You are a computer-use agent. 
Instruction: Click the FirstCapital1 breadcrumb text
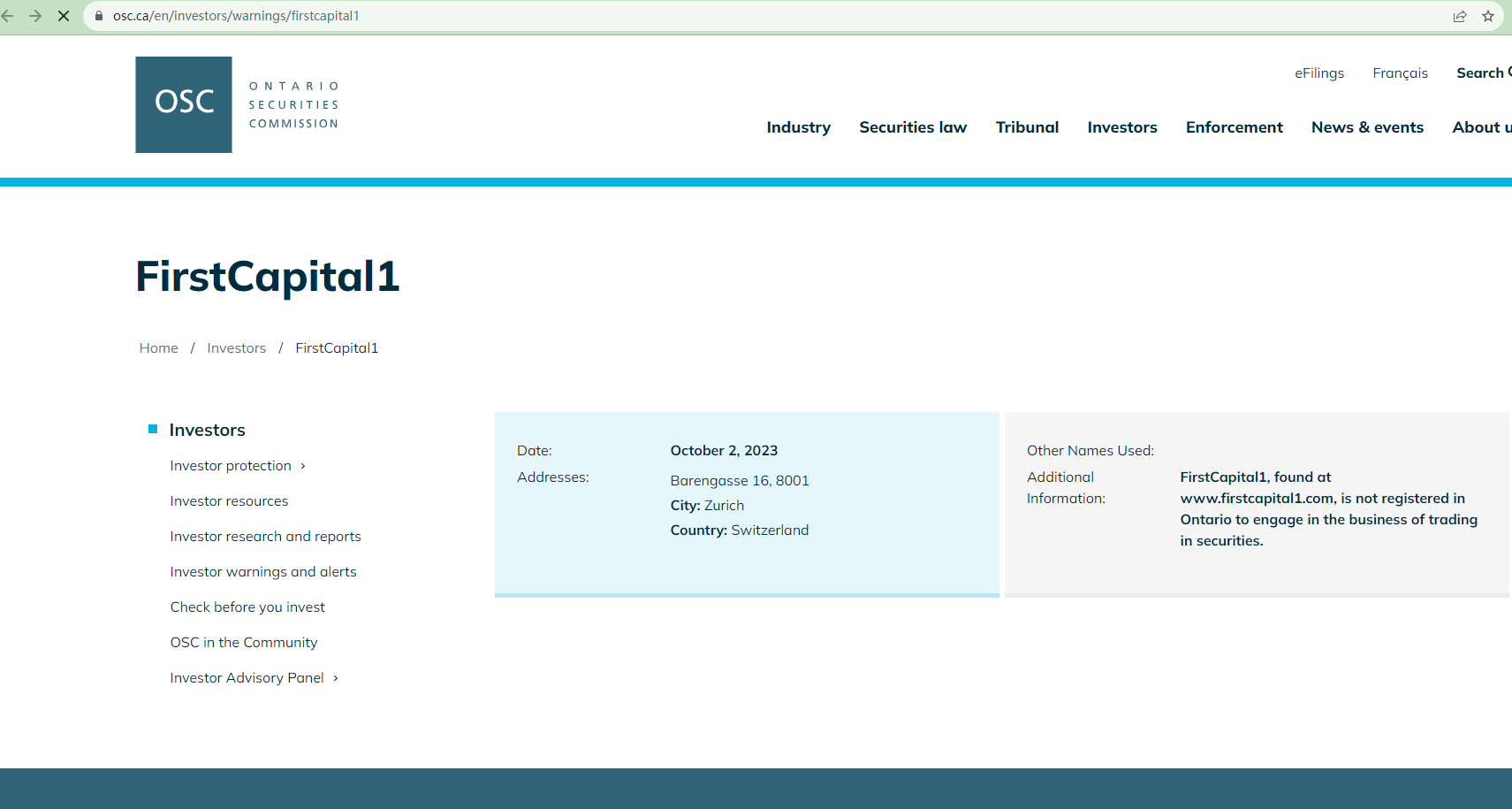pyautogui.click(x=337, y=348)
